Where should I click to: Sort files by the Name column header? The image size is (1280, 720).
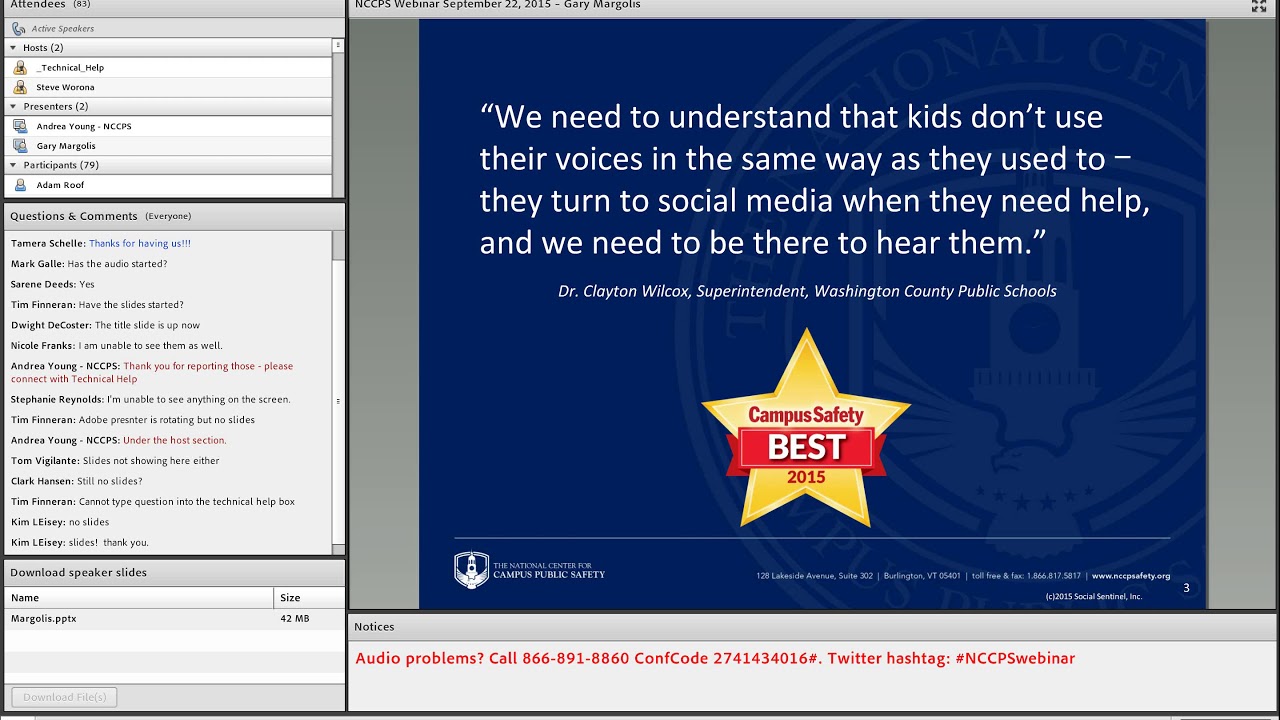pyautogui.click(x=139, y=598)
